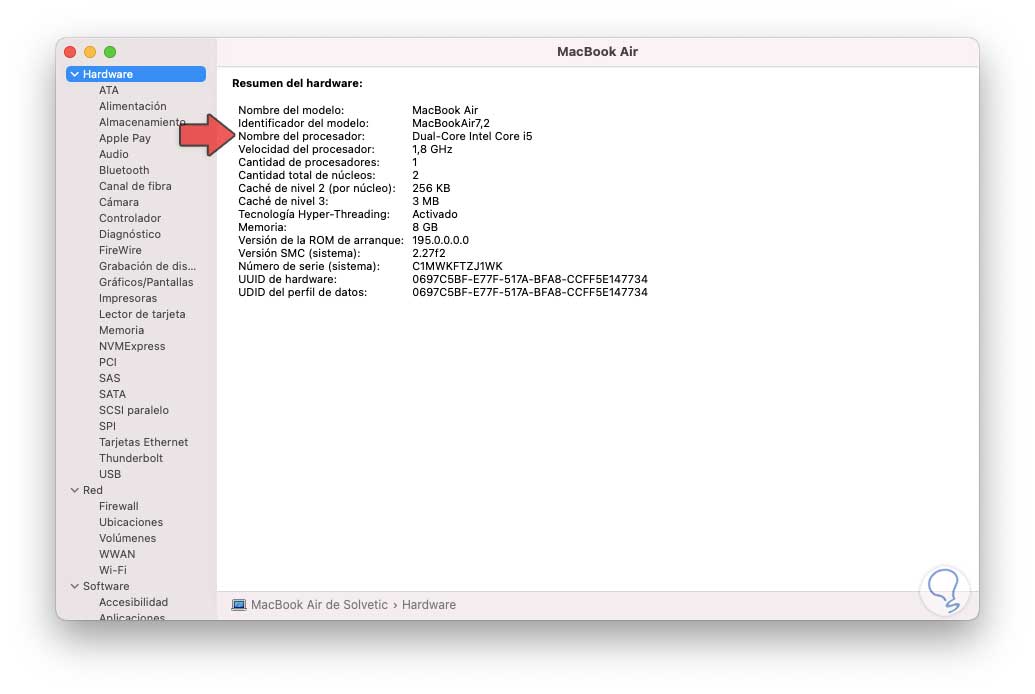Open the USB hardware entry

pyautogui.click(x=110, y=474)
